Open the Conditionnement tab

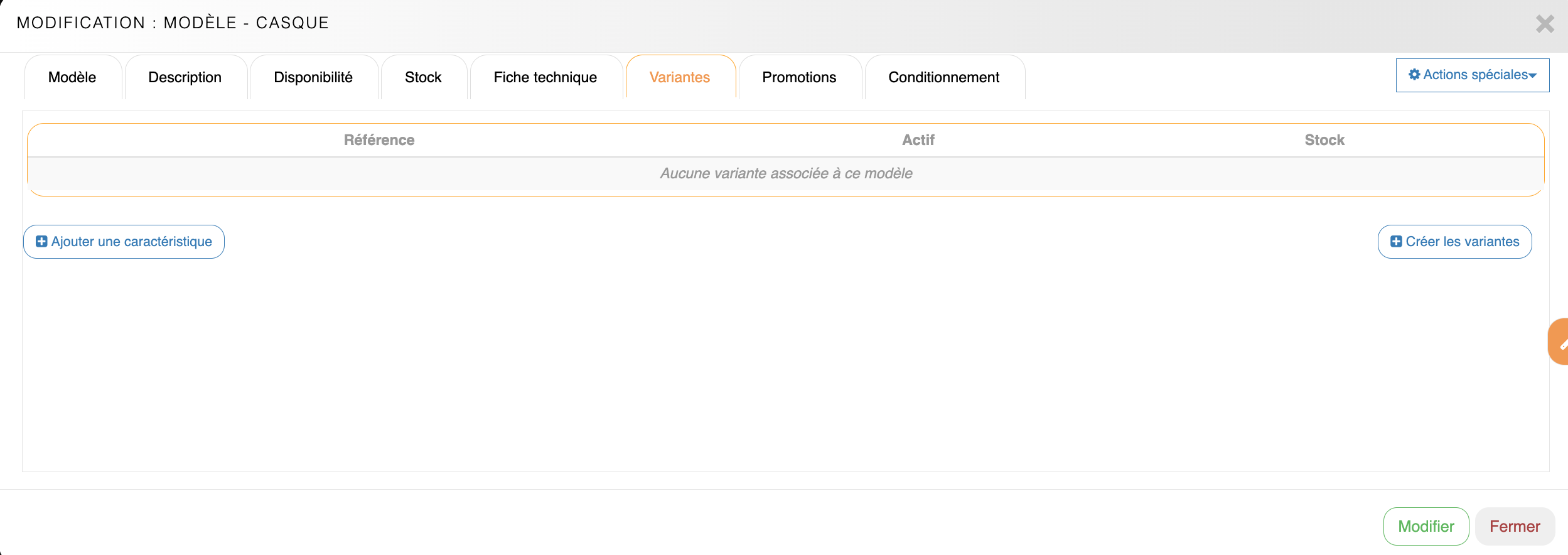pos(943,77)
